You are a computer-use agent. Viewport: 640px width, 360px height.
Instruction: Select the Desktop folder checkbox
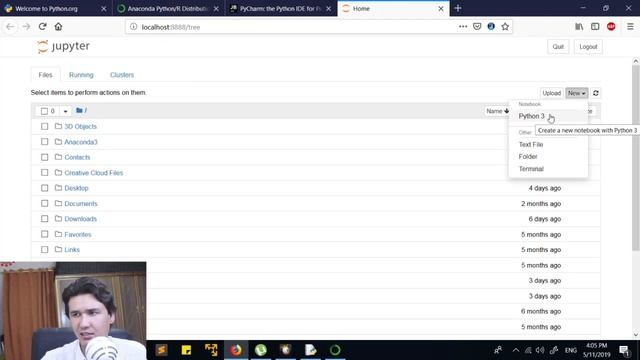44,188
